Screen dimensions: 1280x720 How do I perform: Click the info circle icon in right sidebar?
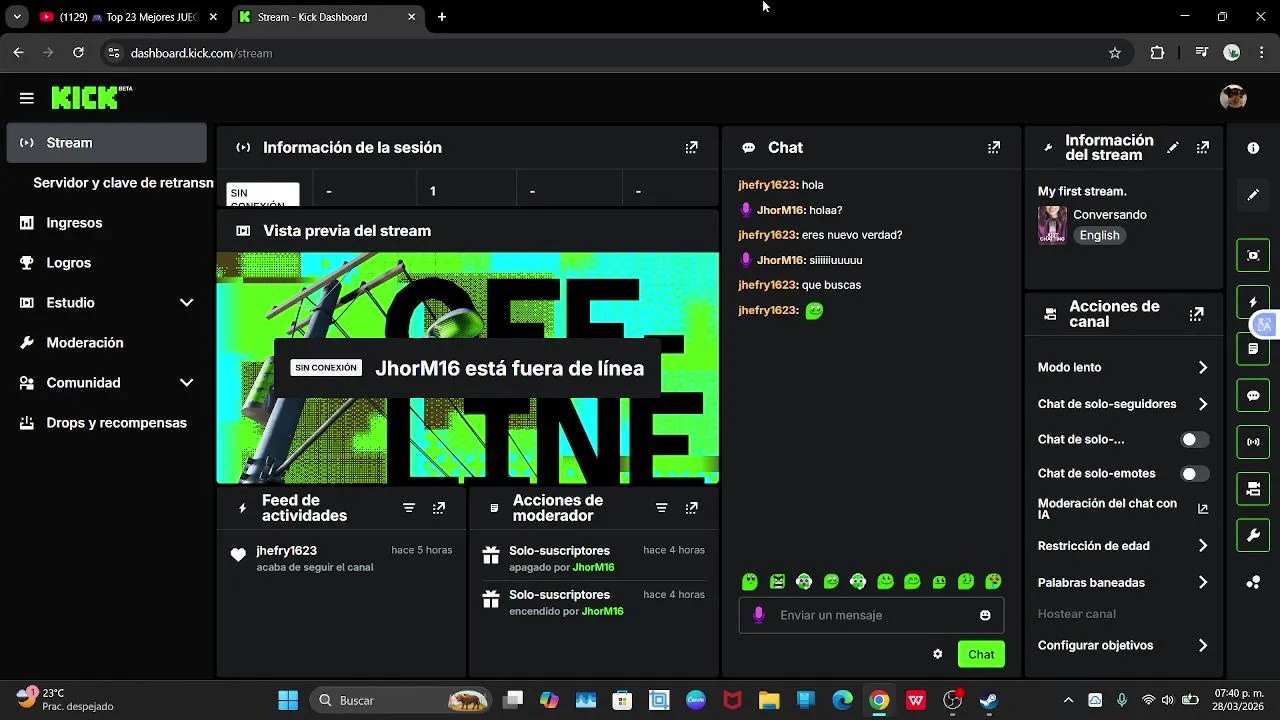point(1253,148)
